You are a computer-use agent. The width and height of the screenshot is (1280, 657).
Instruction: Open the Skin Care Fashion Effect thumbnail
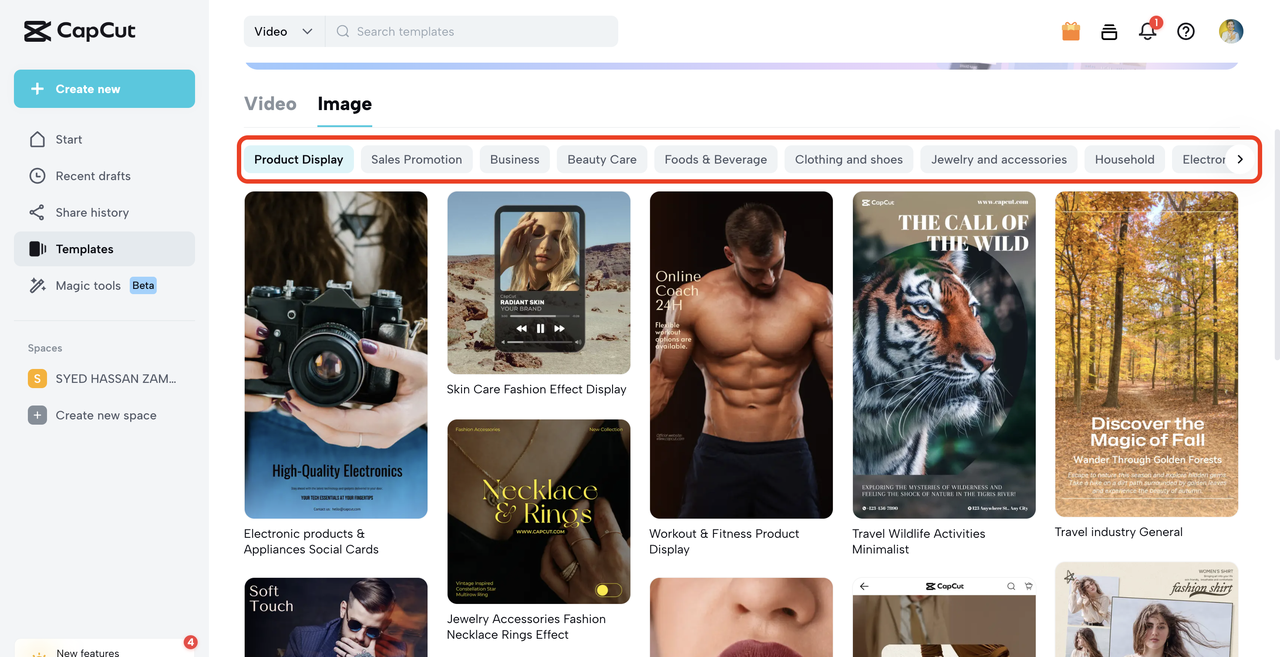click(539, 283)
